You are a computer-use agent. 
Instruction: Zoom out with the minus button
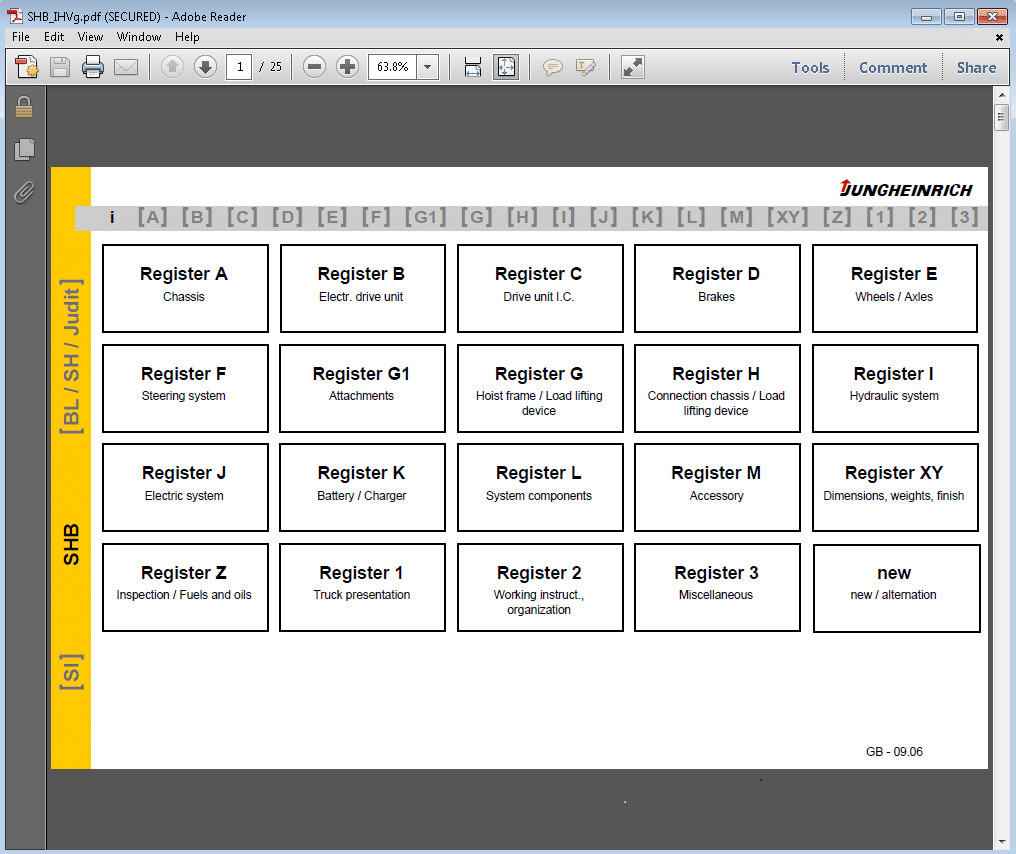click(314, 67)
